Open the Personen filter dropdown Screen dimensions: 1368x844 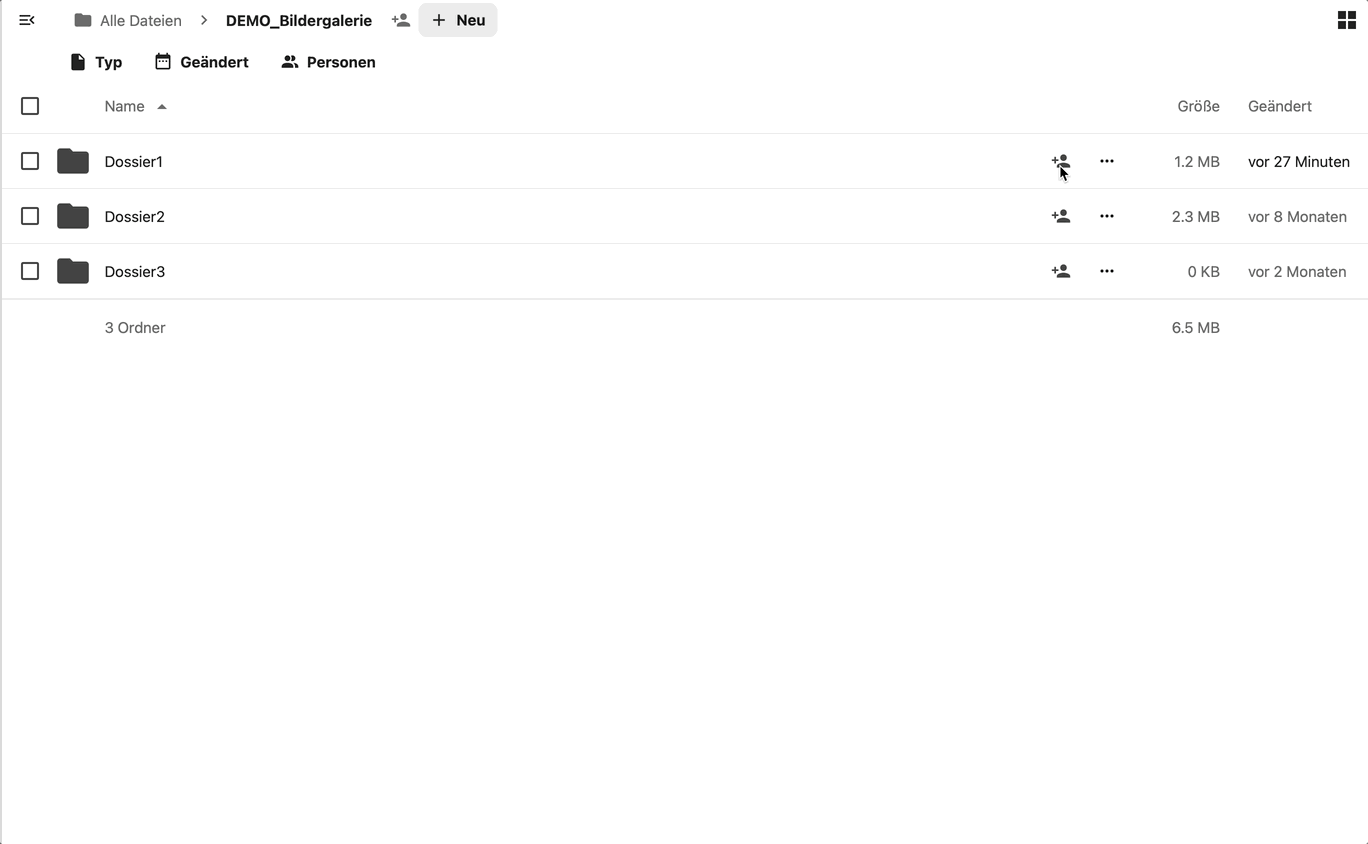point(328,62)
